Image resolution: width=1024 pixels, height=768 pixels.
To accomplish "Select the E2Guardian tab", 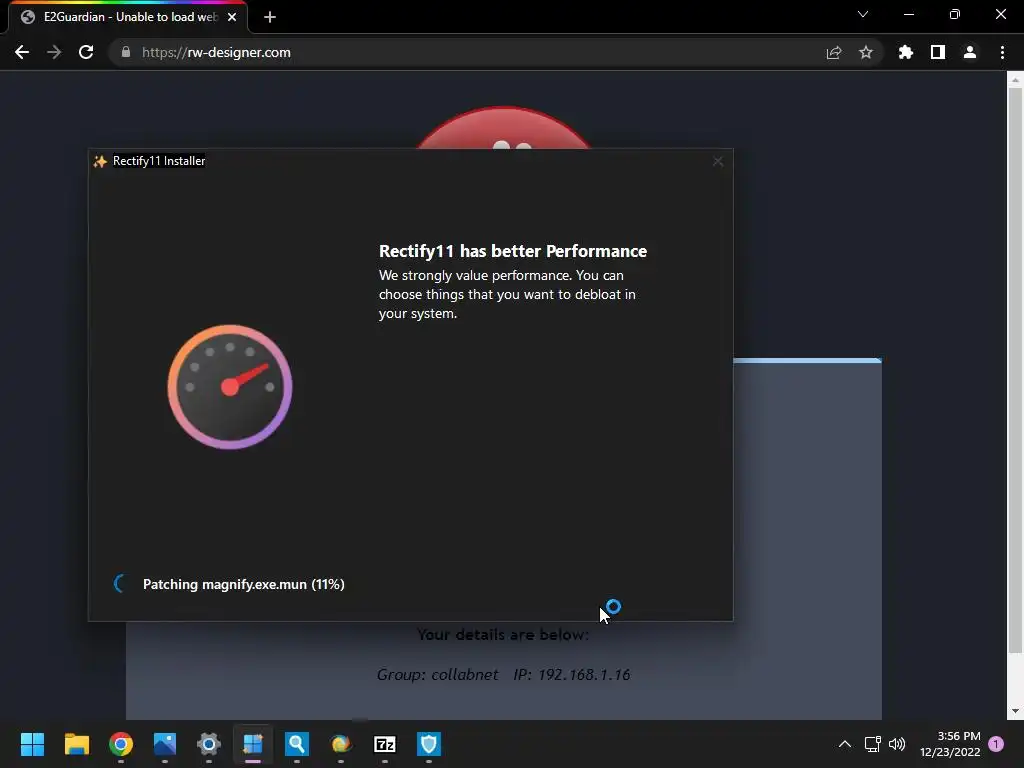I will pyautogui.click(x=129, y=17).
